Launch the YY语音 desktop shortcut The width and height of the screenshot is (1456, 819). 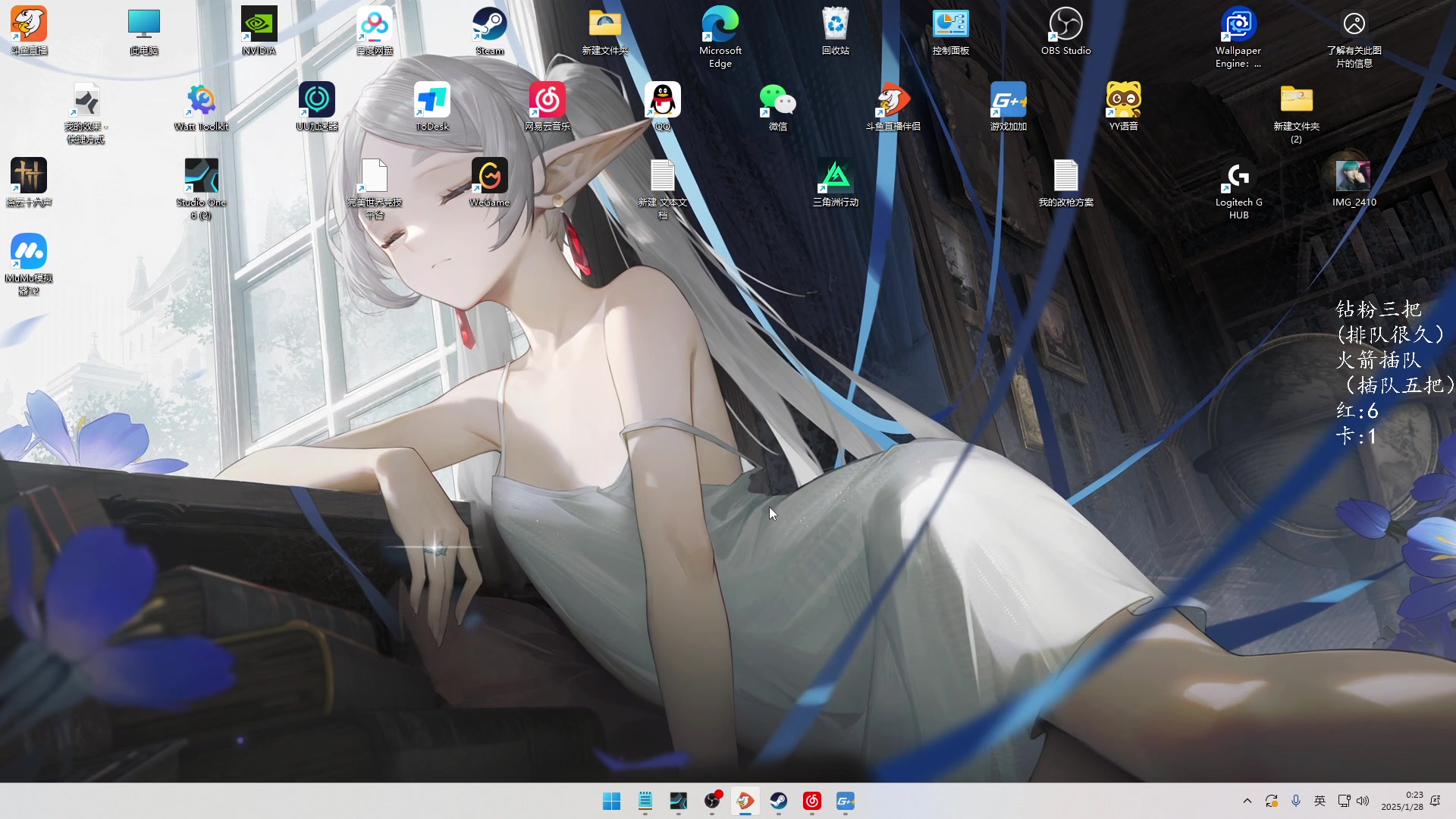(x=1124, y=107)
